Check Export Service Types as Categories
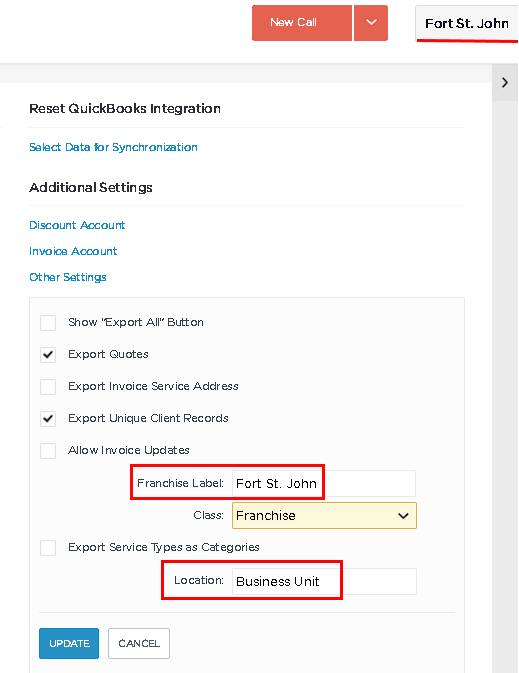This screenshot has height=673, width=519. pyautogui.click(x=48, y=548)
